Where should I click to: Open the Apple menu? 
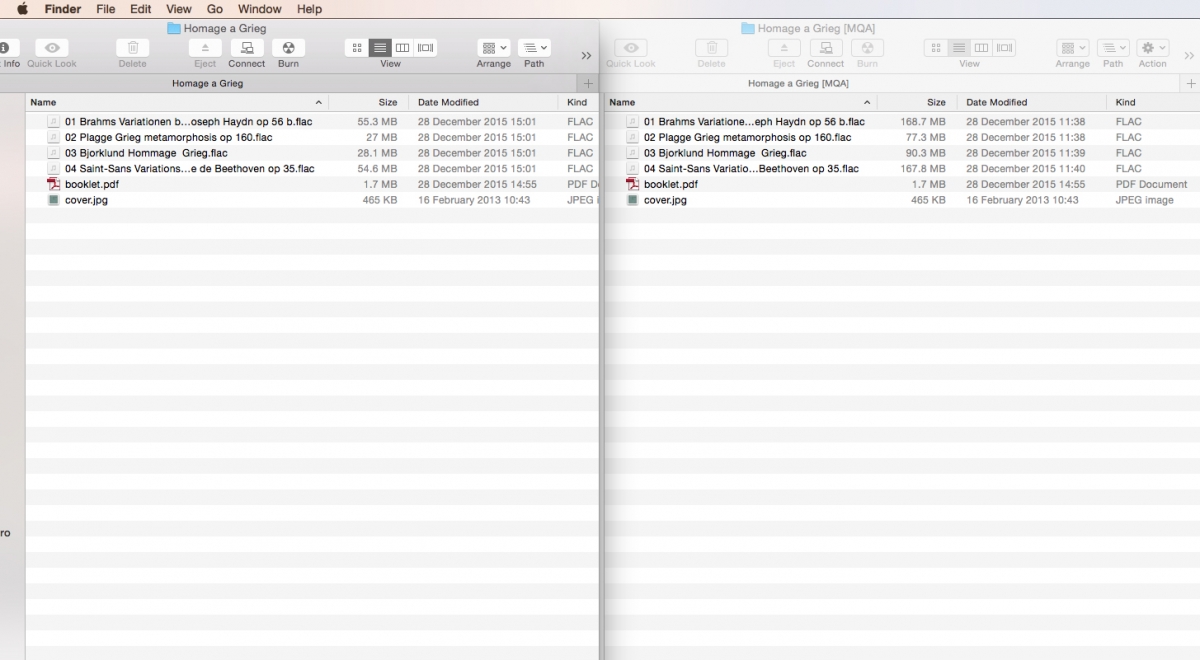coord(22,9)
